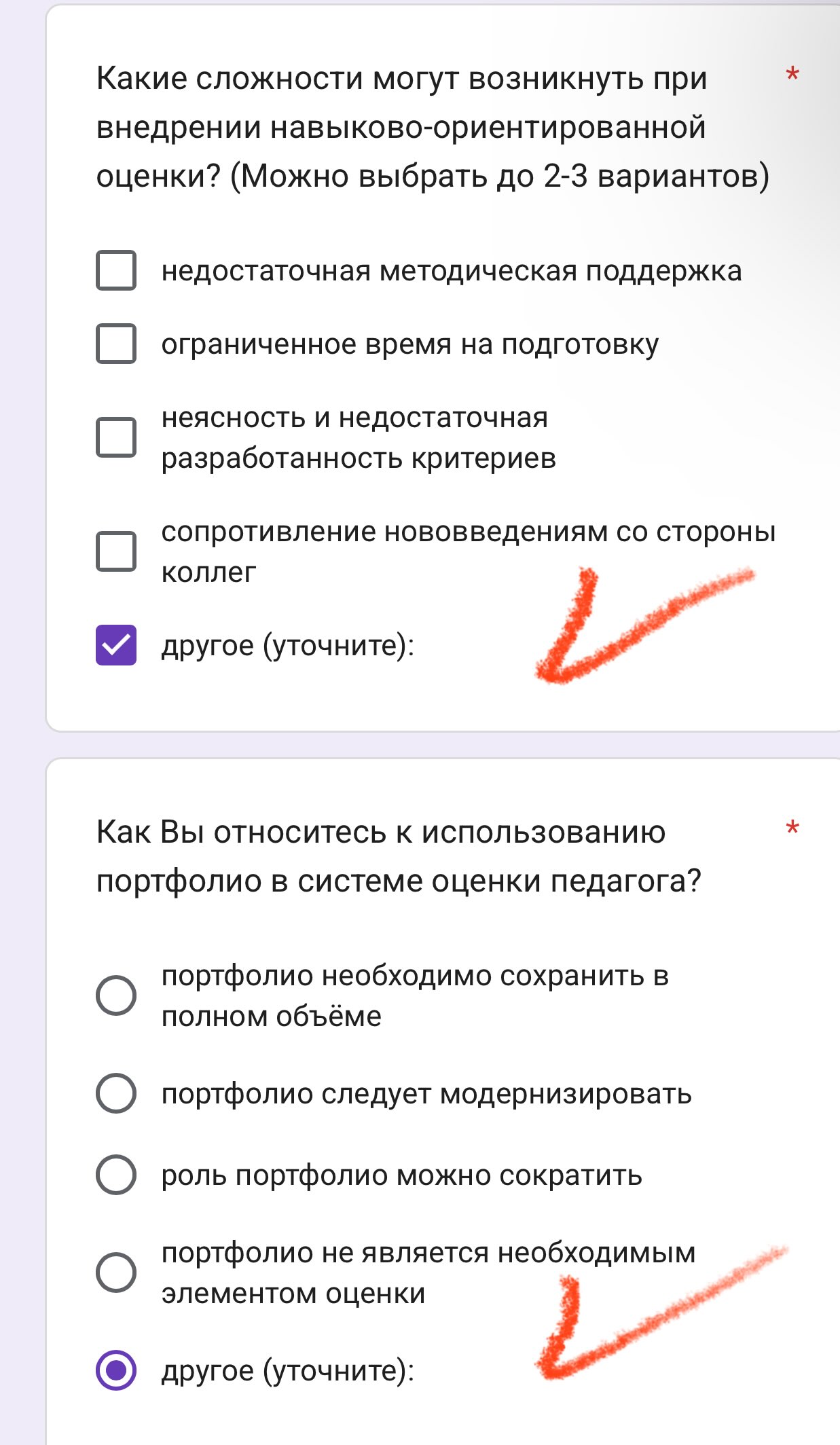Select 'портфолио необходимо сохранить в полном объёме'
The image size is (840, 1445).
116,995
